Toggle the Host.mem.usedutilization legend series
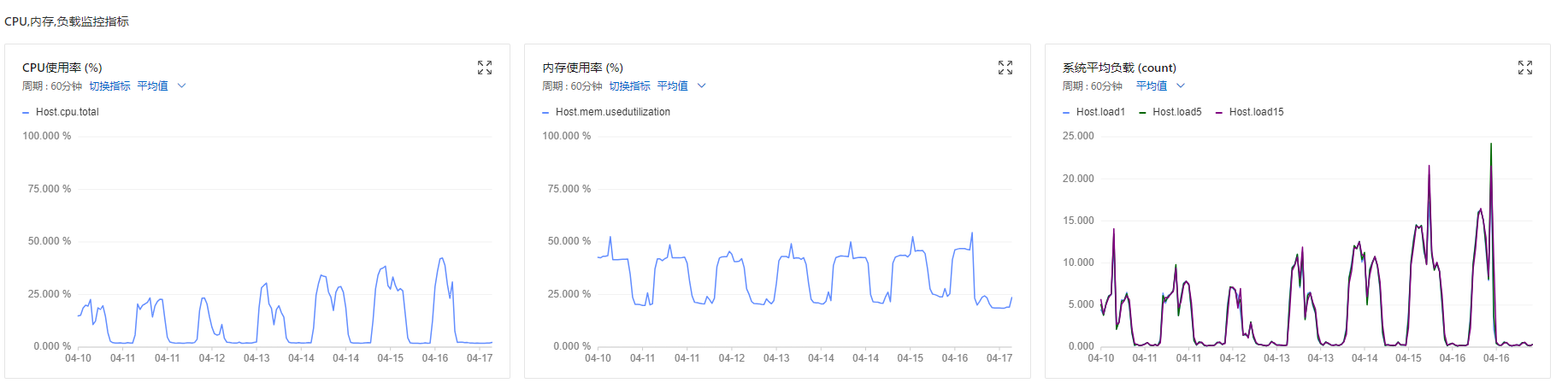The image size is (1568, 389). (606, 112)
